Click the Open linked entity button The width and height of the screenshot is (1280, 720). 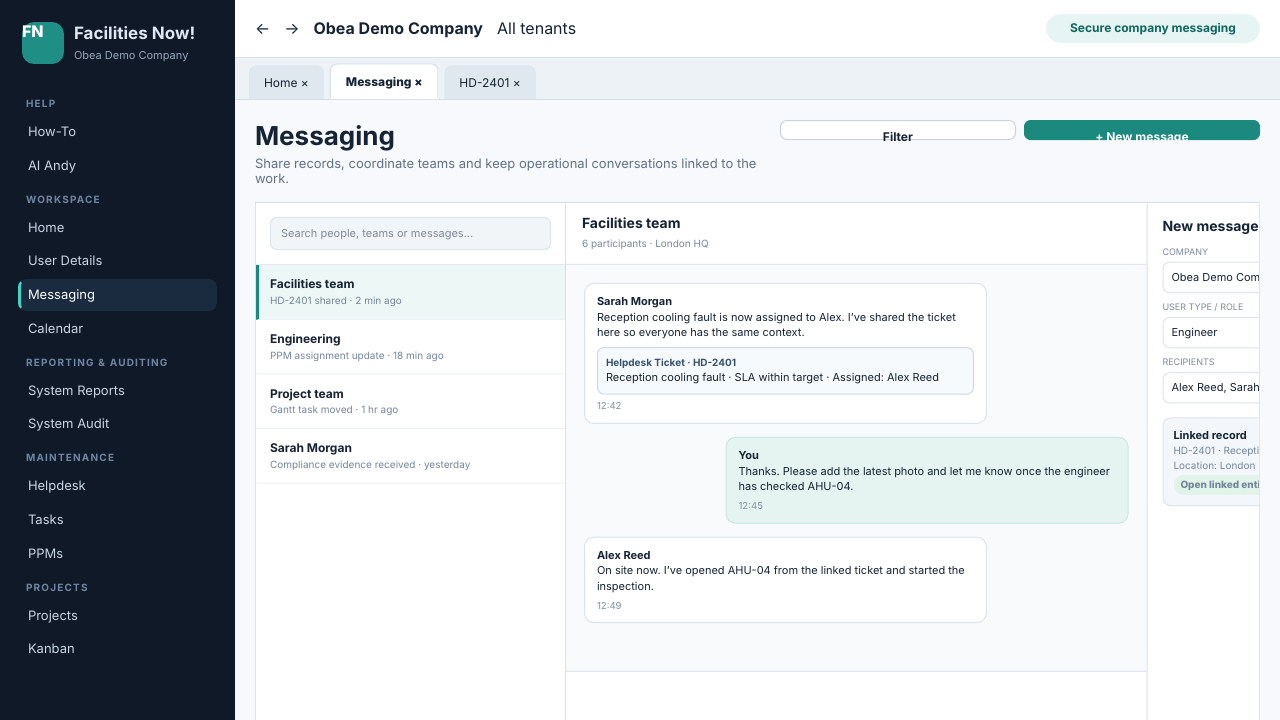pos(1217,485)
